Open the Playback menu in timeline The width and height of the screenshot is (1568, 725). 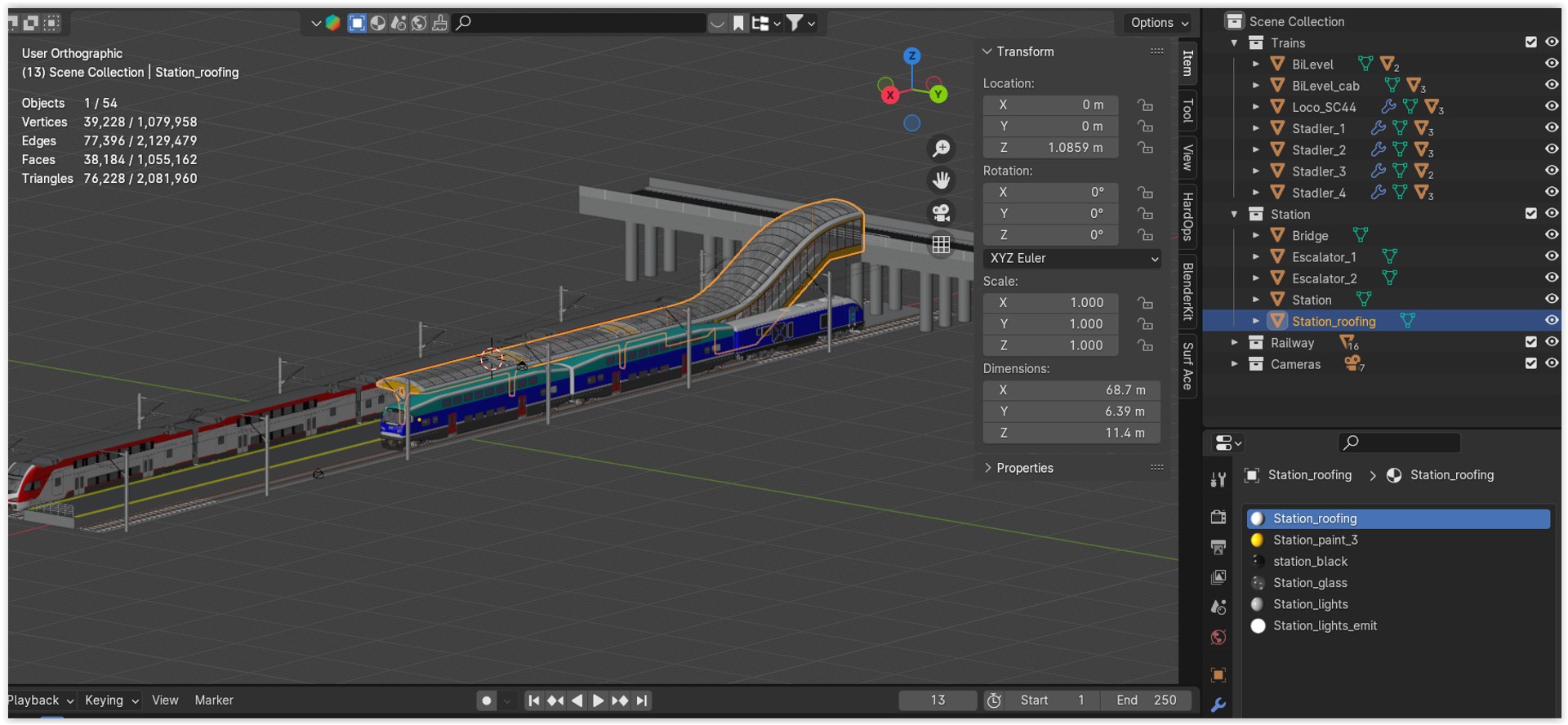[x=40, y=701]
